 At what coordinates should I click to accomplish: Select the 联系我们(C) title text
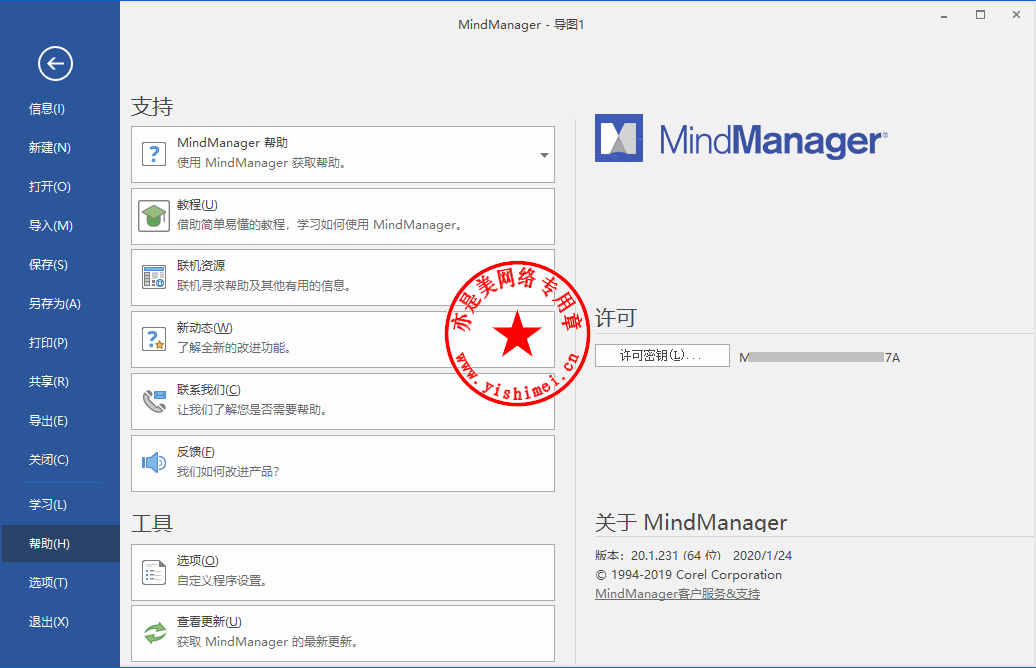click(x=209, y=390)
